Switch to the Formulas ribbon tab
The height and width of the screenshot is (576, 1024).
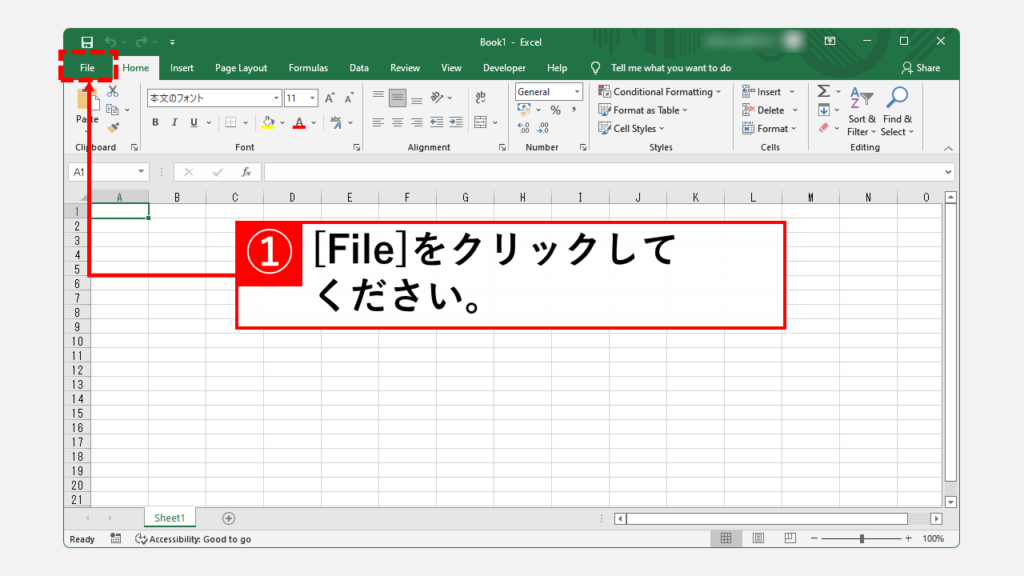tap(308, 68)
